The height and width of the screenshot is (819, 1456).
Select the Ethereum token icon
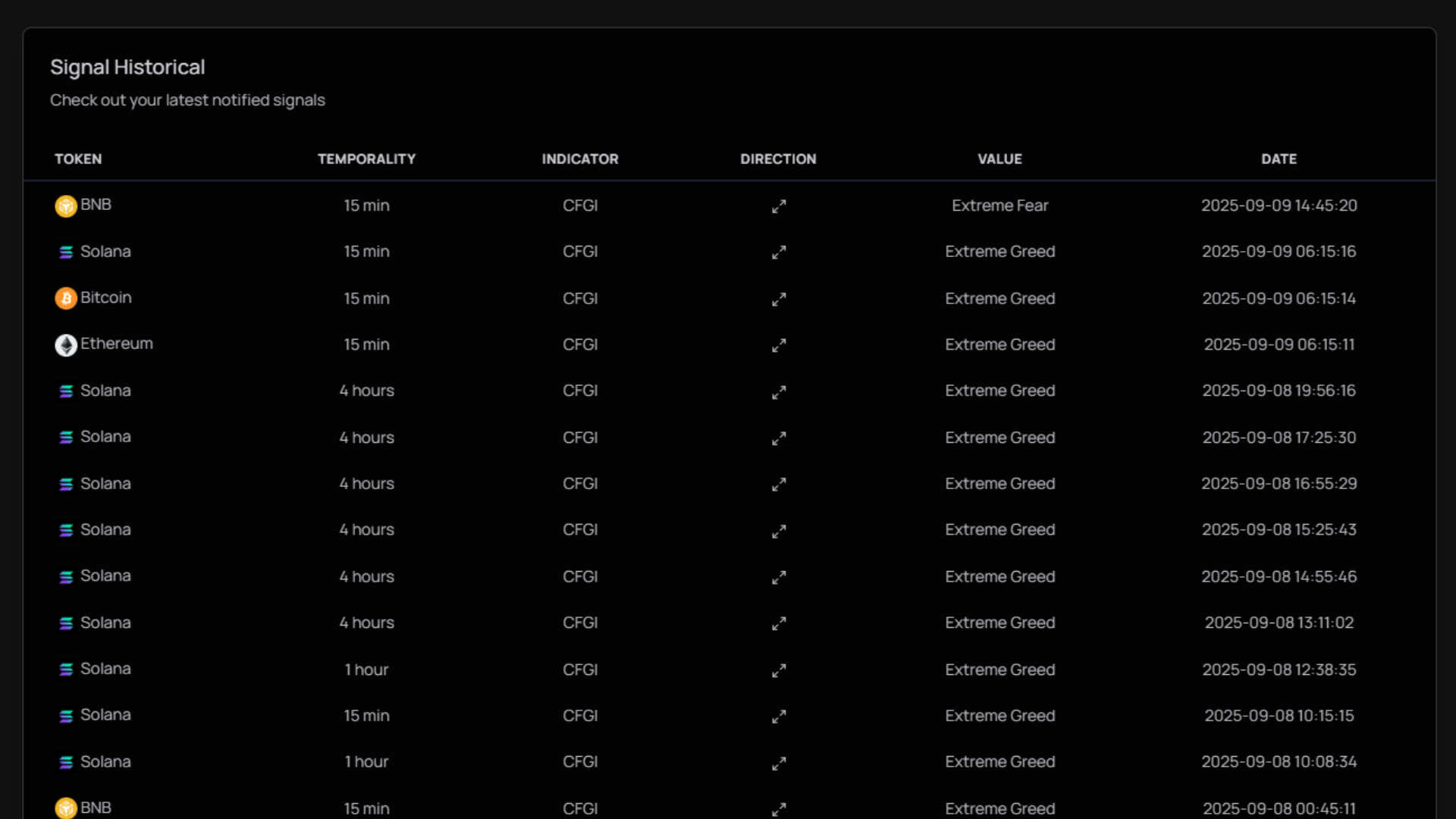(66, 345)
